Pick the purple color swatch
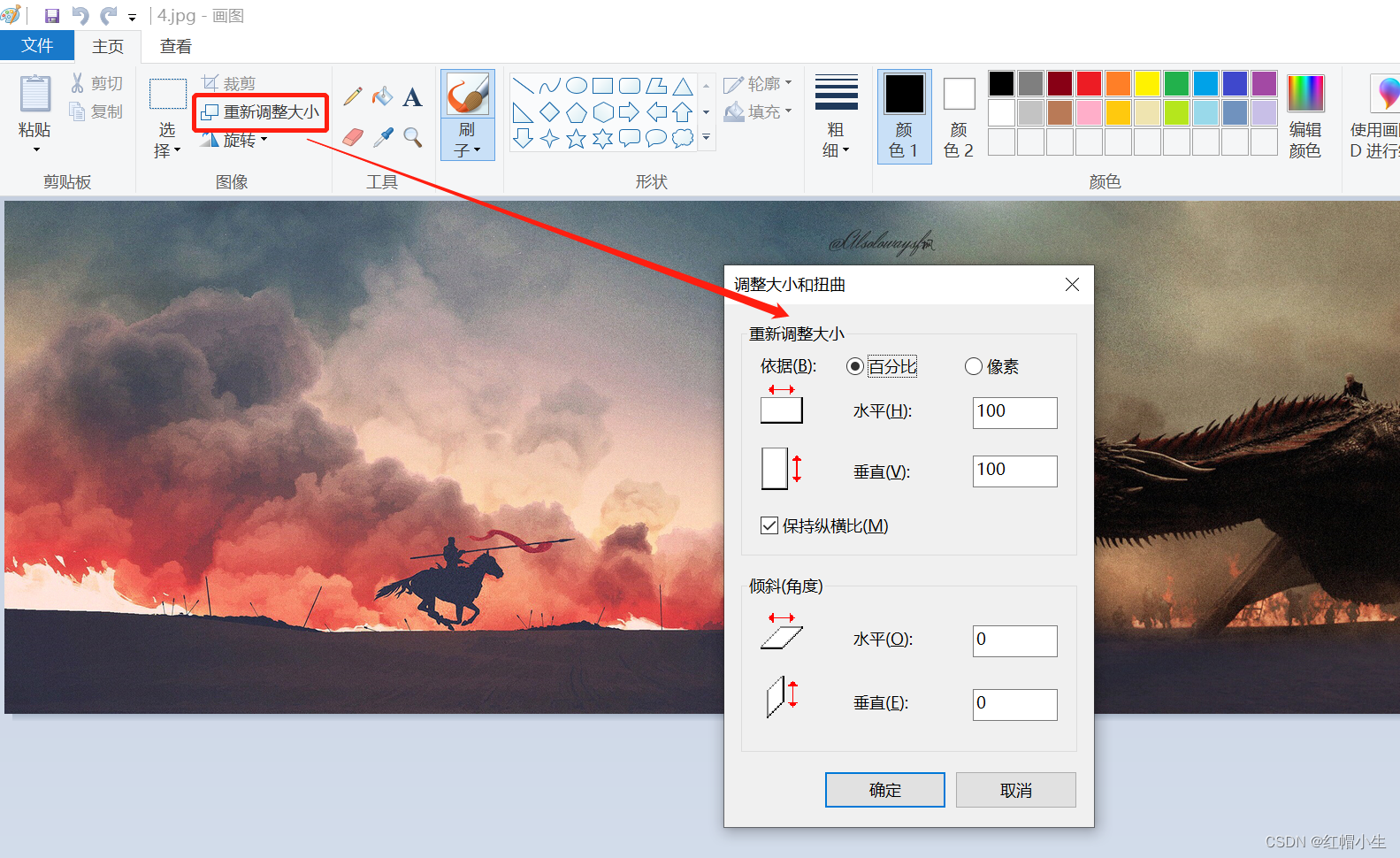This screenshot has width=1400, height=858. pos(1264,83)
